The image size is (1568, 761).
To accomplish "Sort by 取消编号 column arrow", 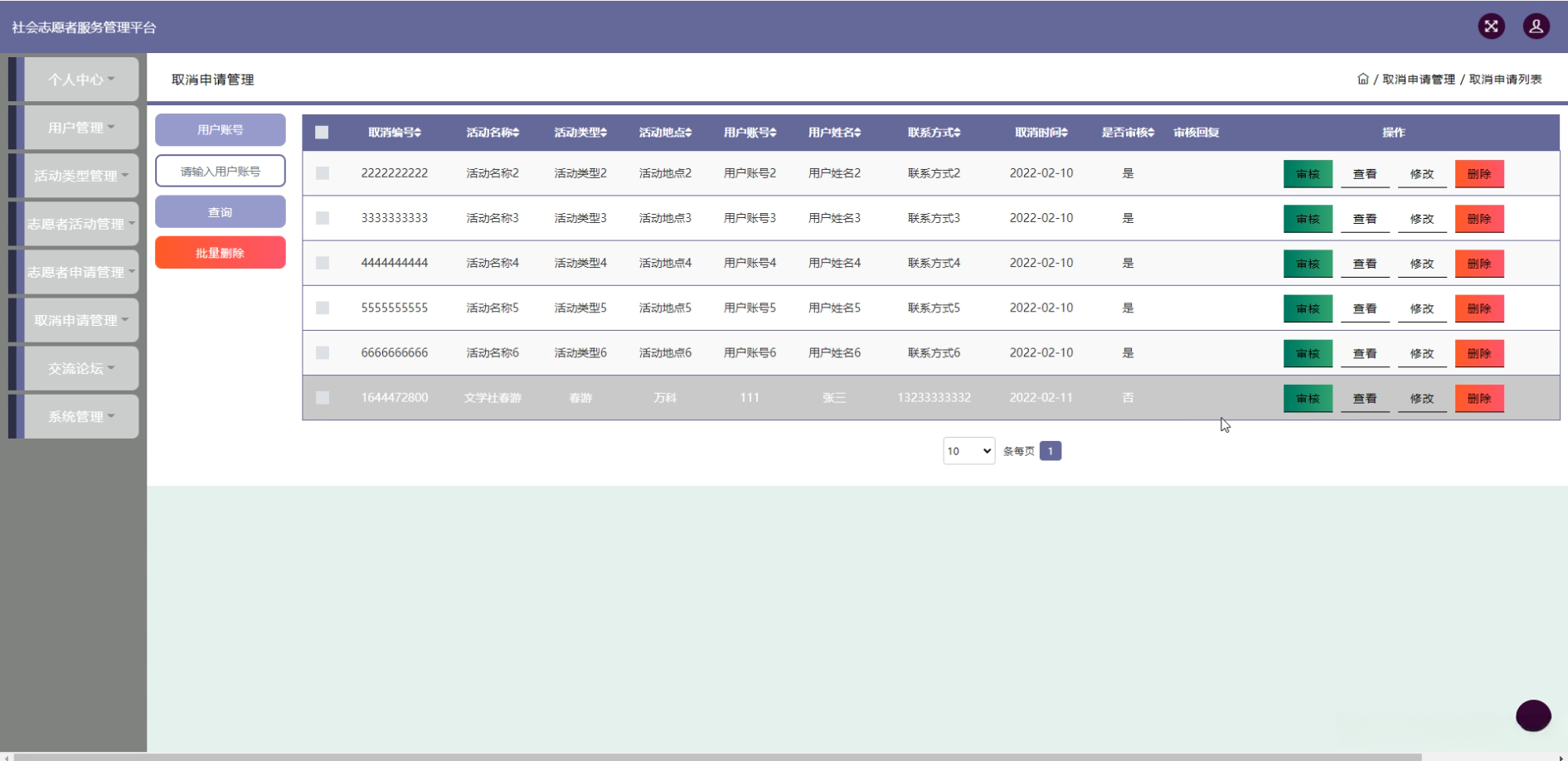I will [x=417, y=133].
